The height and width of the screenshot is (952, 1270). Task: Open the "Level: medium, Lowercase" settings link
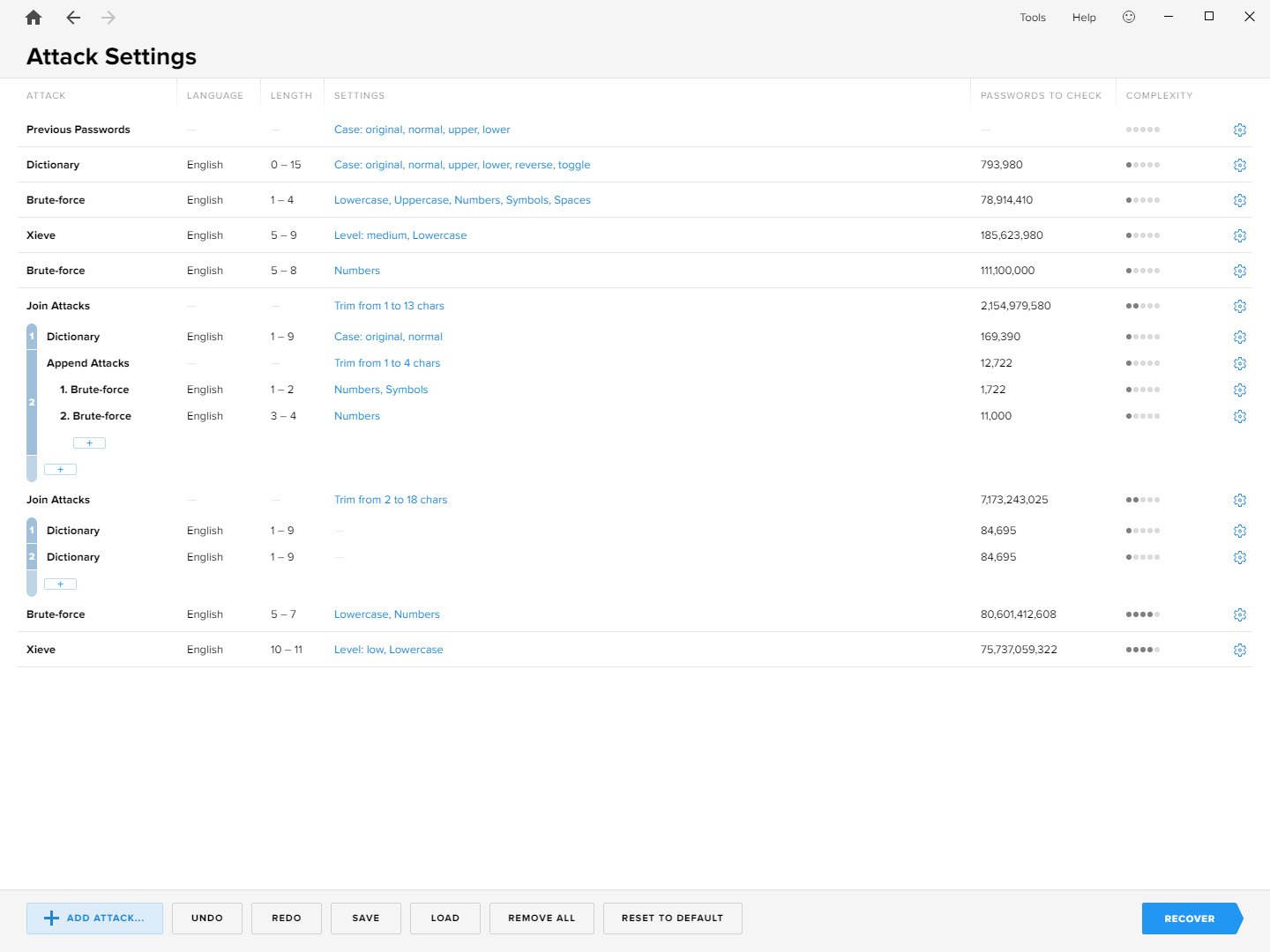[x=400, y=234]
